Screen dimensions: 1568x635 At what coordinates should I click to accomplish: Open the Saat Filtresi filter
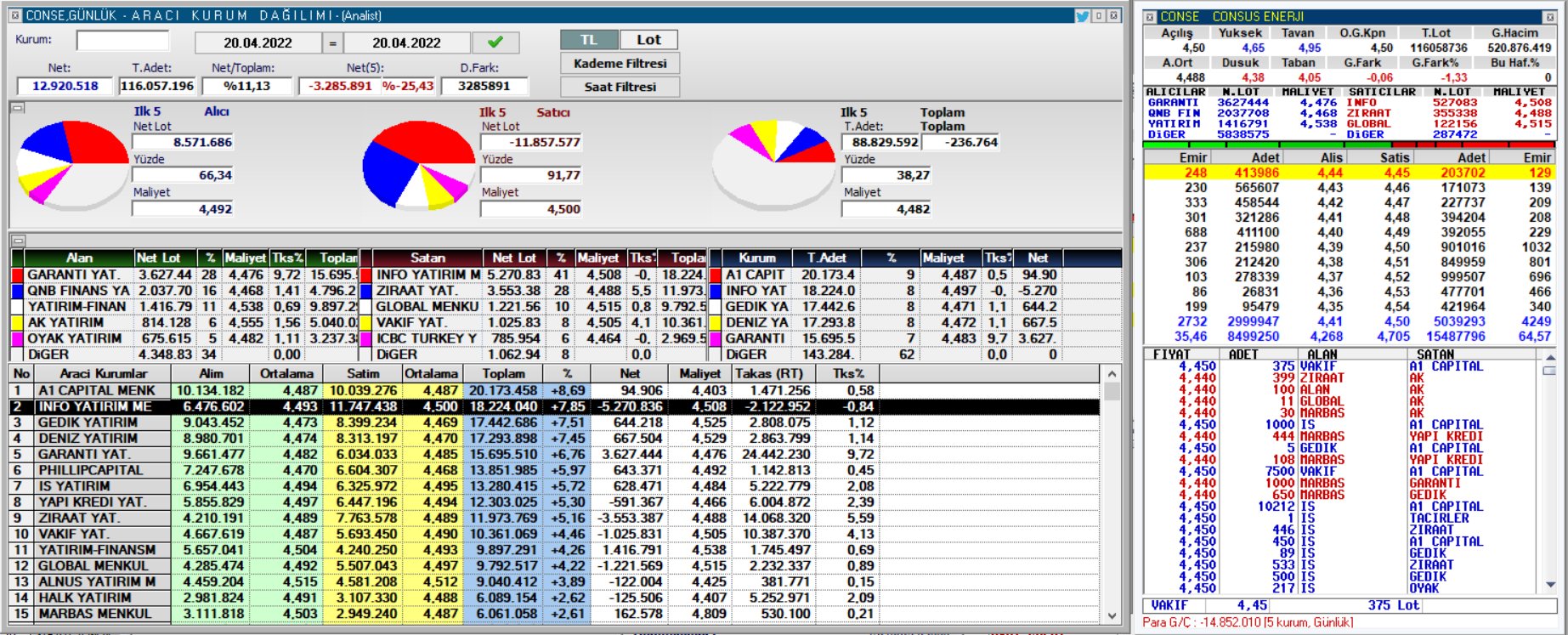point(620,87)
